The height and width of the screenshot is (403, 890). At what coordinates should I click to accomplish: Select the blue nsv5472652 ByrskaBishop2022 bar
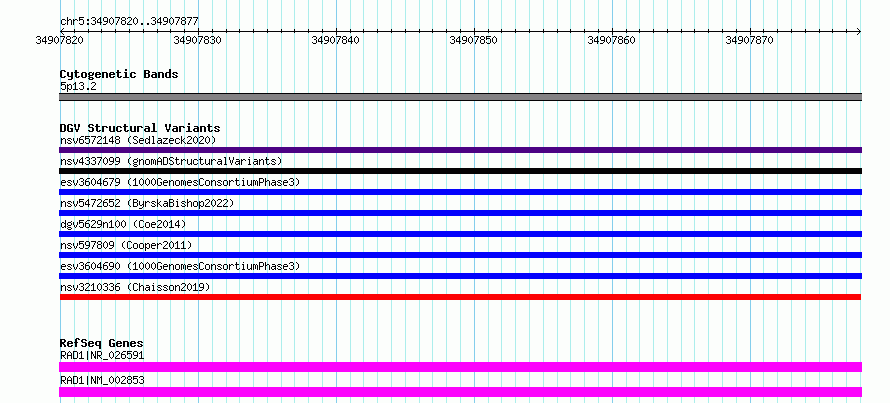(x=460, y=213)
